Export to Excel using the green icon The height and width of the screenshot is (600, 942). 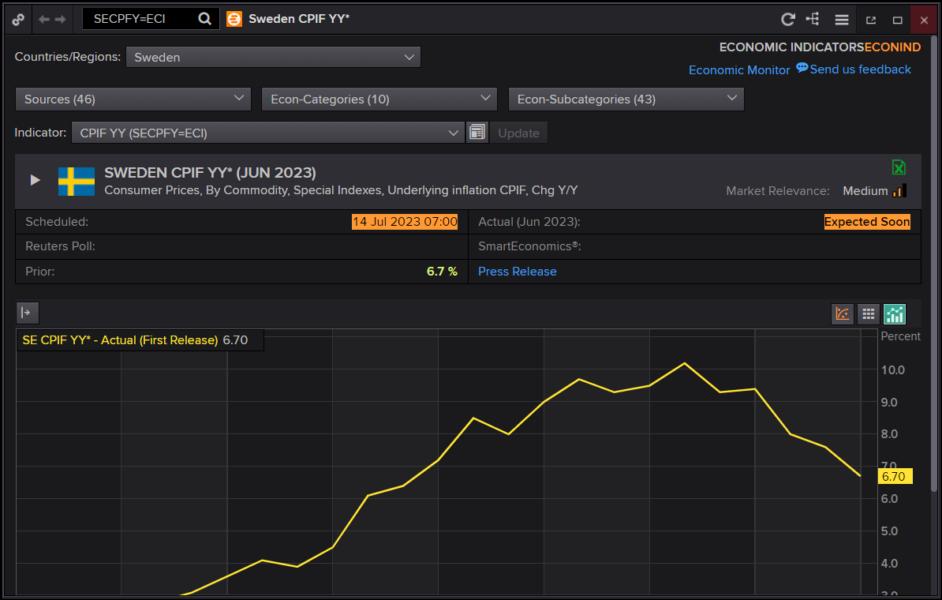[898, 168]
